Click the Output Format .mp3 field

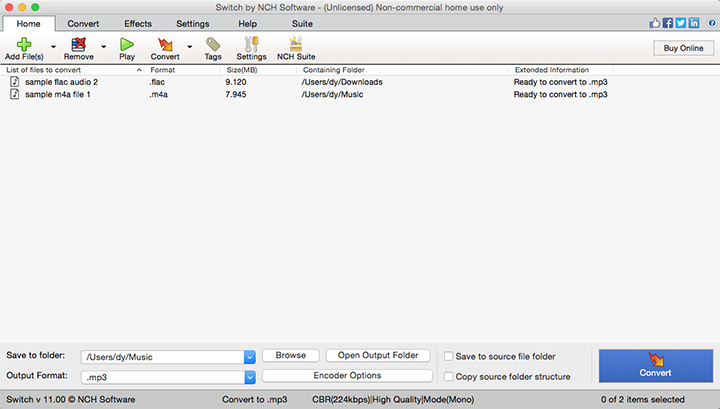pyautogui.click(x=163, y=377)
